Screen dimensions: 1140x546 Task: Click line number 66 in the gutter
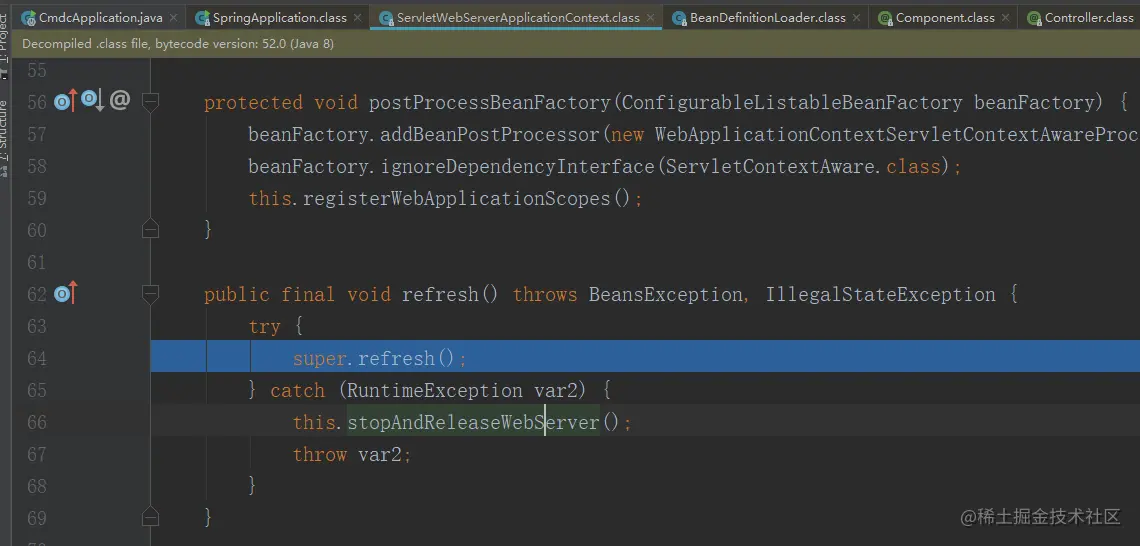click(x=36, y=422)
